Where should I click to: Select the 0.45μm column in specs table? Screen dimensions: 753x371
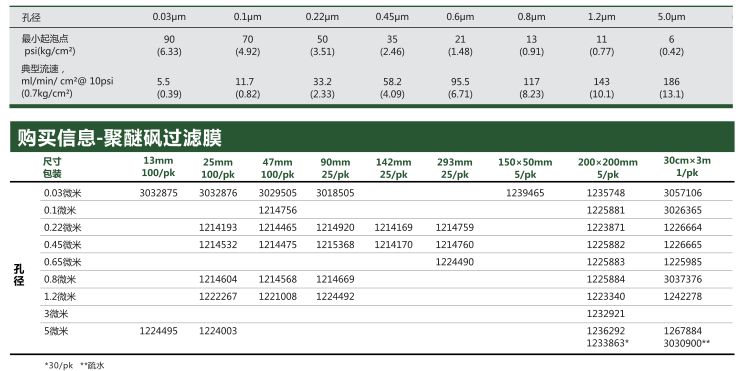click(x=392, y=17)
